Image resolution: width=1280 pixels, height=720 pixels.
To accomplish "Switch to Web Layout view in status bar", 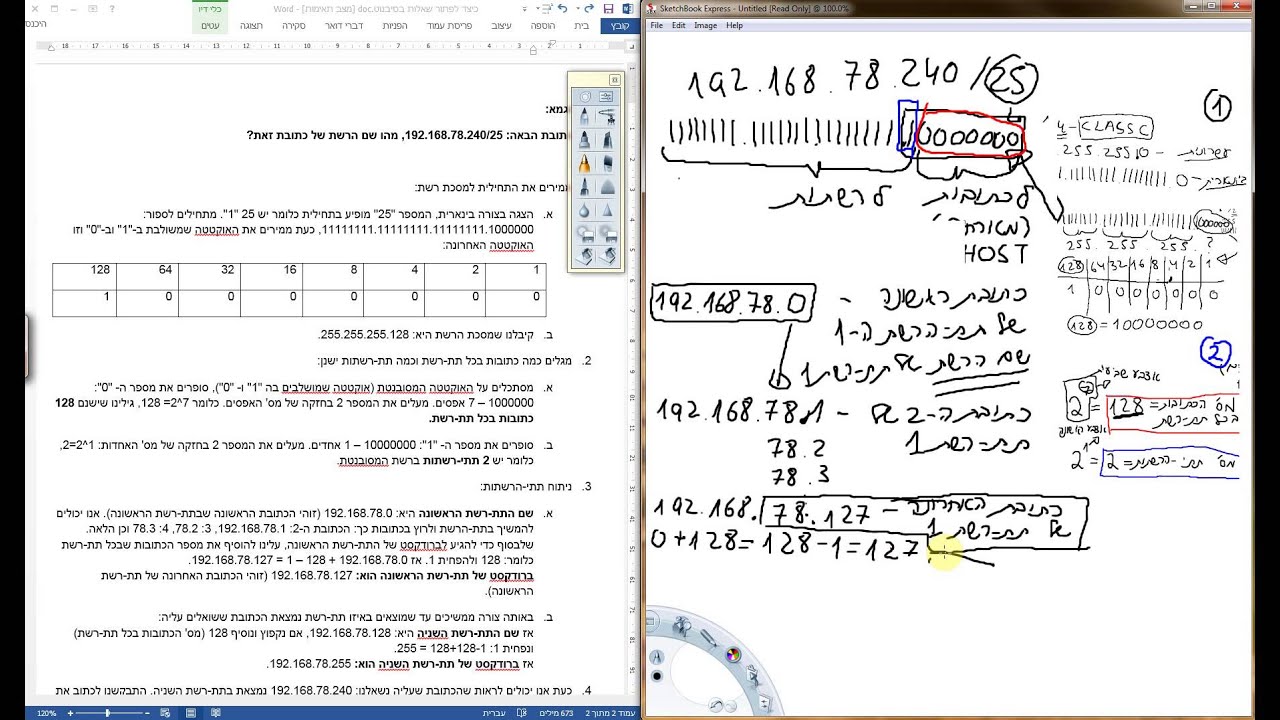I will pos(166,713).
